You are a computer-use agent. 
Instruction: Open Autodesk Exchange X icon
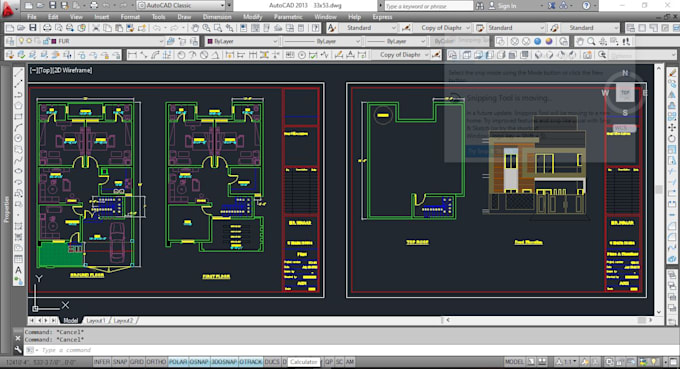pos(551,6)
